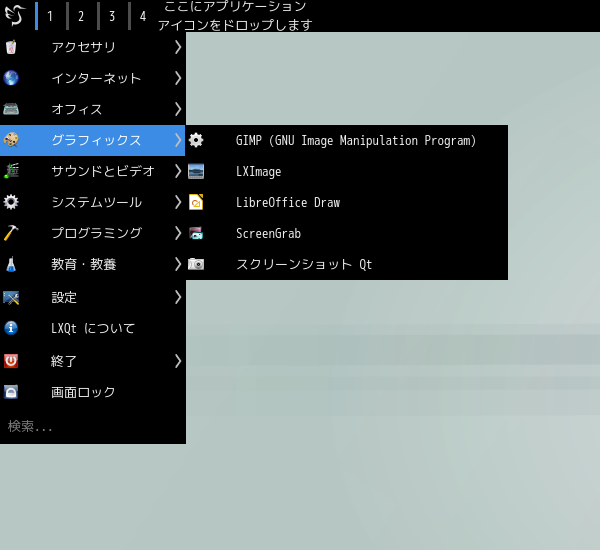Expand the サウンドとビデオ submenu arrow
This screenshot has height=550, width=600.
coord(178,171)
